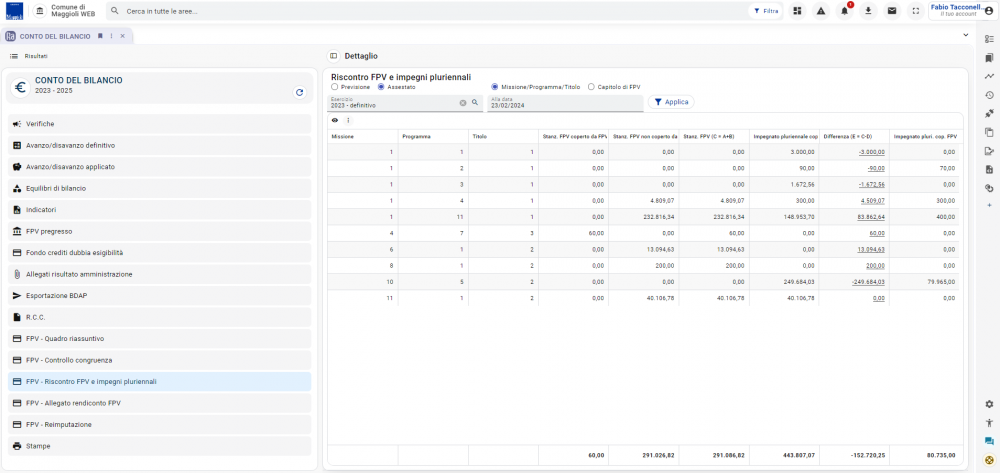This screenshot has width=1000, height=473.
Task: Click difference link 13.094,63
Action: pyautogui.click(x=871, y=249)
